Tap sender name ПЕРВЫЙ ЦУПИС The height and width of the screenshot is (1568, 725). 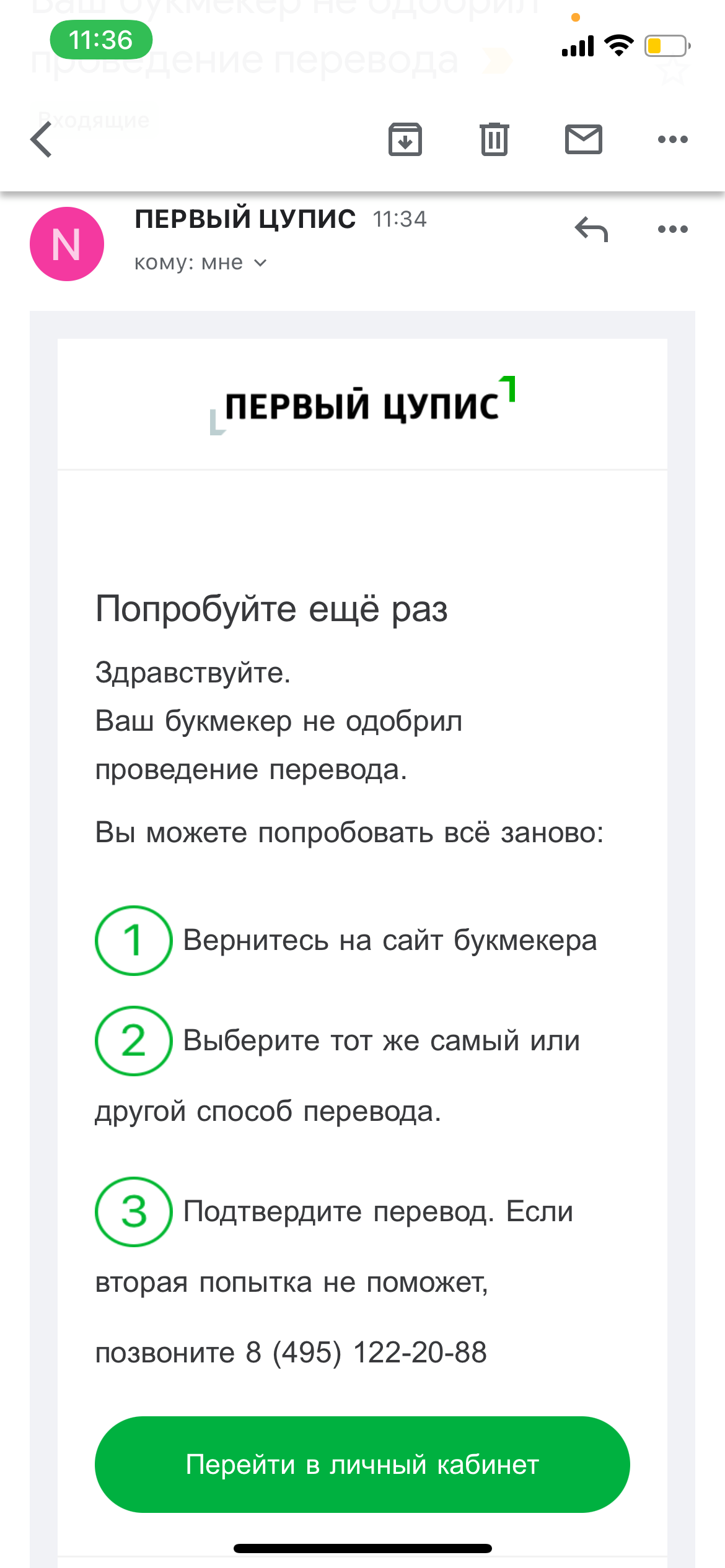[x=245, y=219]
